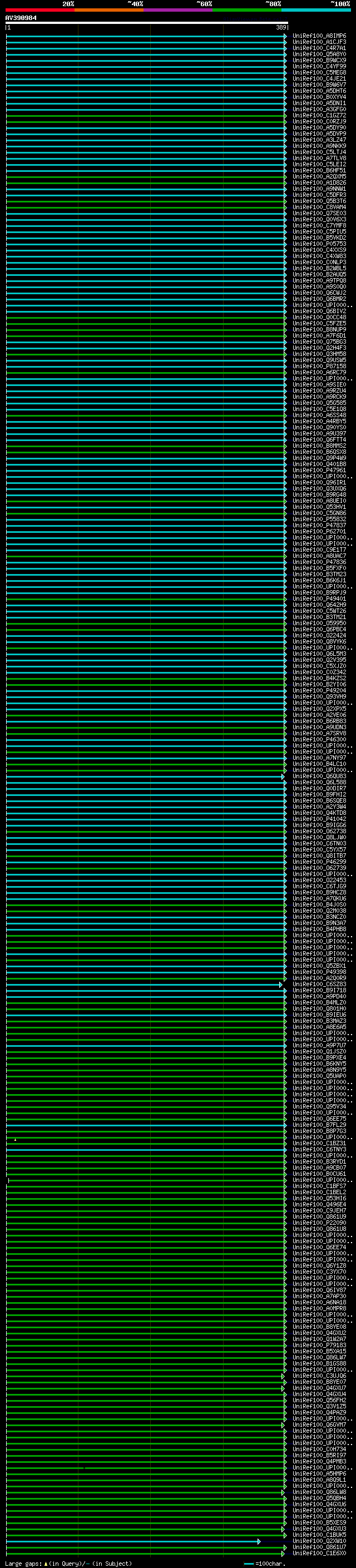Click the arrowhead ending the UniRef100_C1E6X0 bar
This screenshot has height=1568, width=356.
tap(284, 1554)
